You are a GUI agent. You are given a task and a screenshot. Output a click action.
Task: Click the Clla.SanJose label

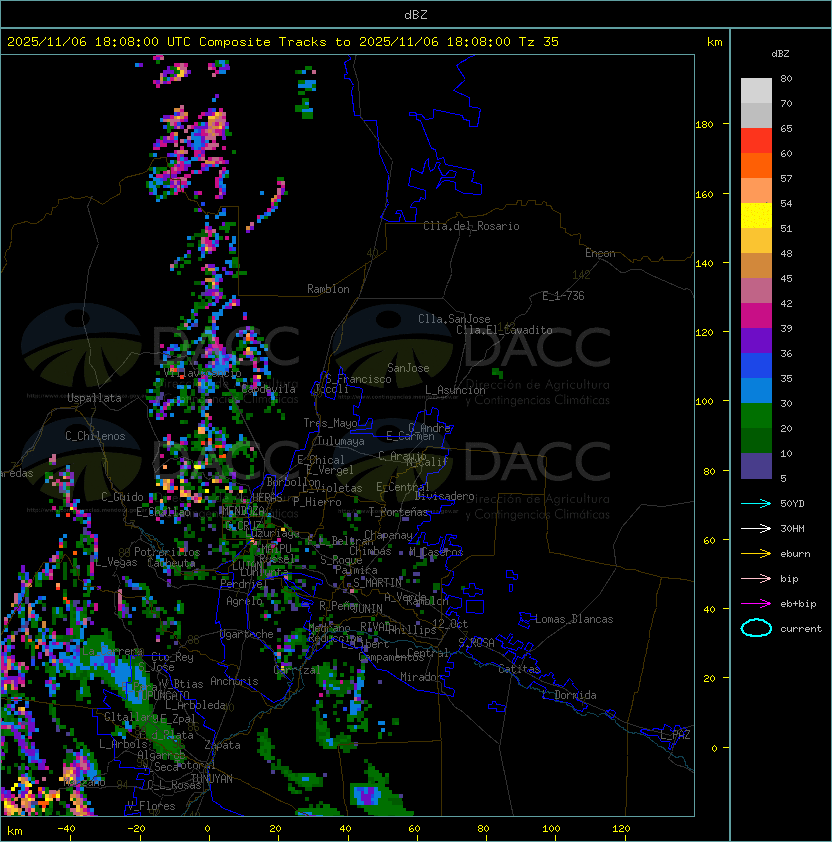pyautogui.click(x=454, y=319)
